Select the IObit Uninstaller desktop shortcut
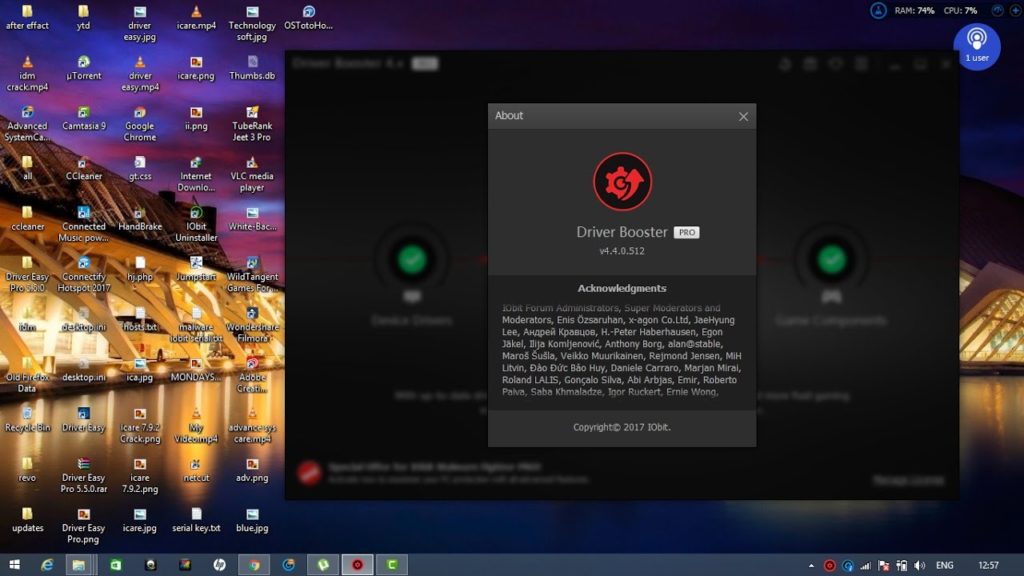The height and width of the screenshot is (576, 1024). 196,225
